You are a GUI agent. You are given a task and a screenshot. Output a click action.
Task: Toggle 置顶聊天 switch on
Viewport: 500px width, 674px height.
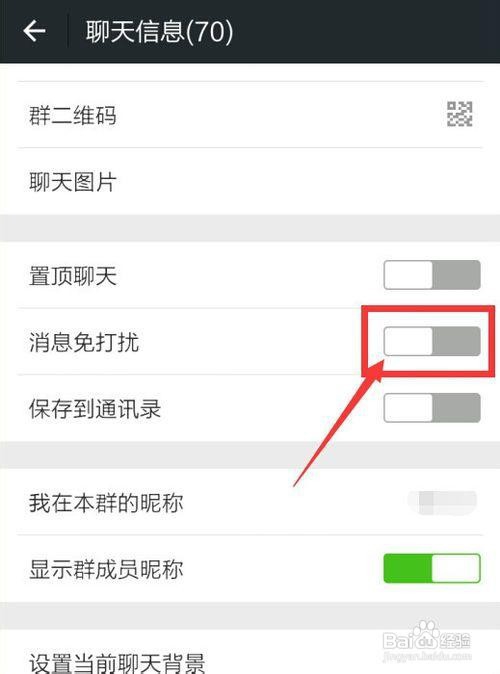pyautogui.click(x=432, y=275)
